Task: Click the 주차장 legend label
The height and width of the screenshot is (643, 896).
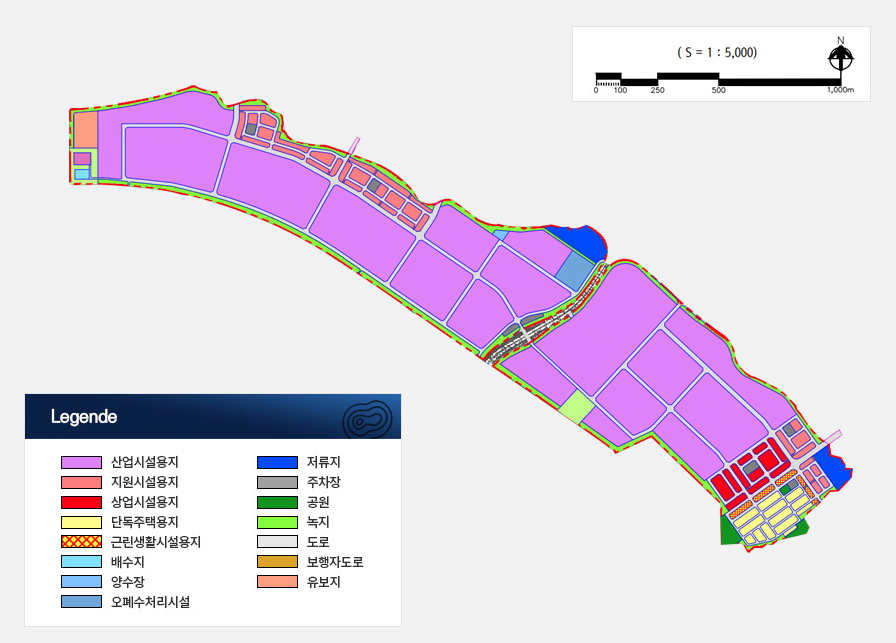Action: tap(323, 482)
